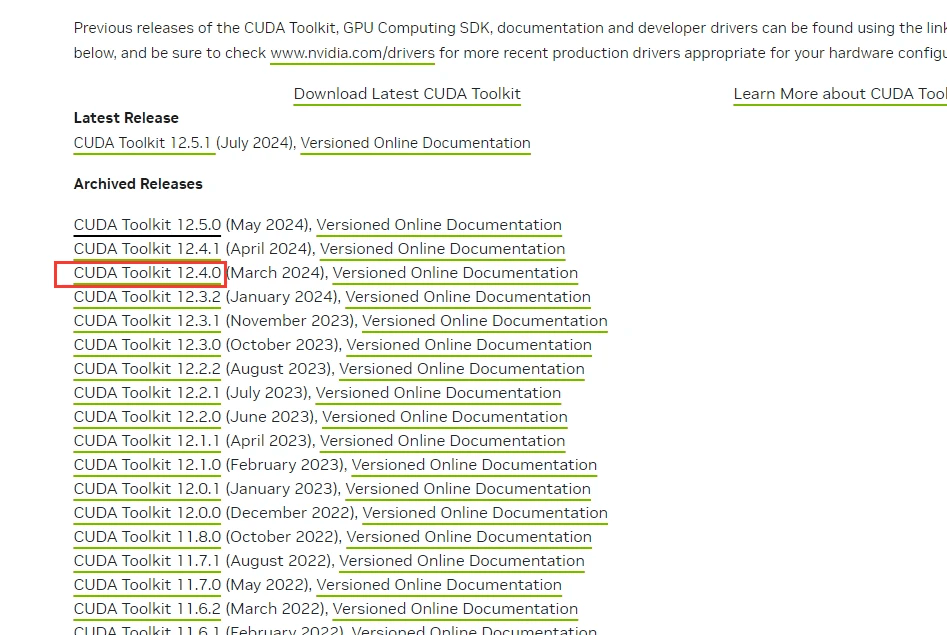View documentation for the October 2022 release
Image resolution: width=947 pixels, height=635 pixels.
[x=469, y=537]
